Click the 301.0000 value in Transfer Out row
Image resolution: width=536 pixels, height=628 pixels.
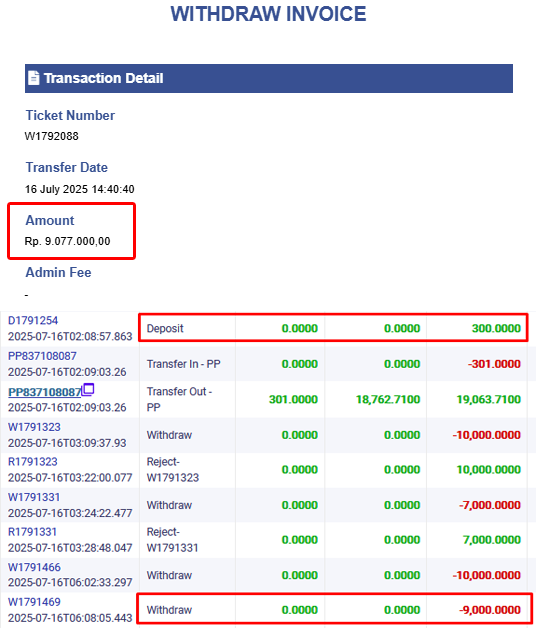(x=293, y=399)
